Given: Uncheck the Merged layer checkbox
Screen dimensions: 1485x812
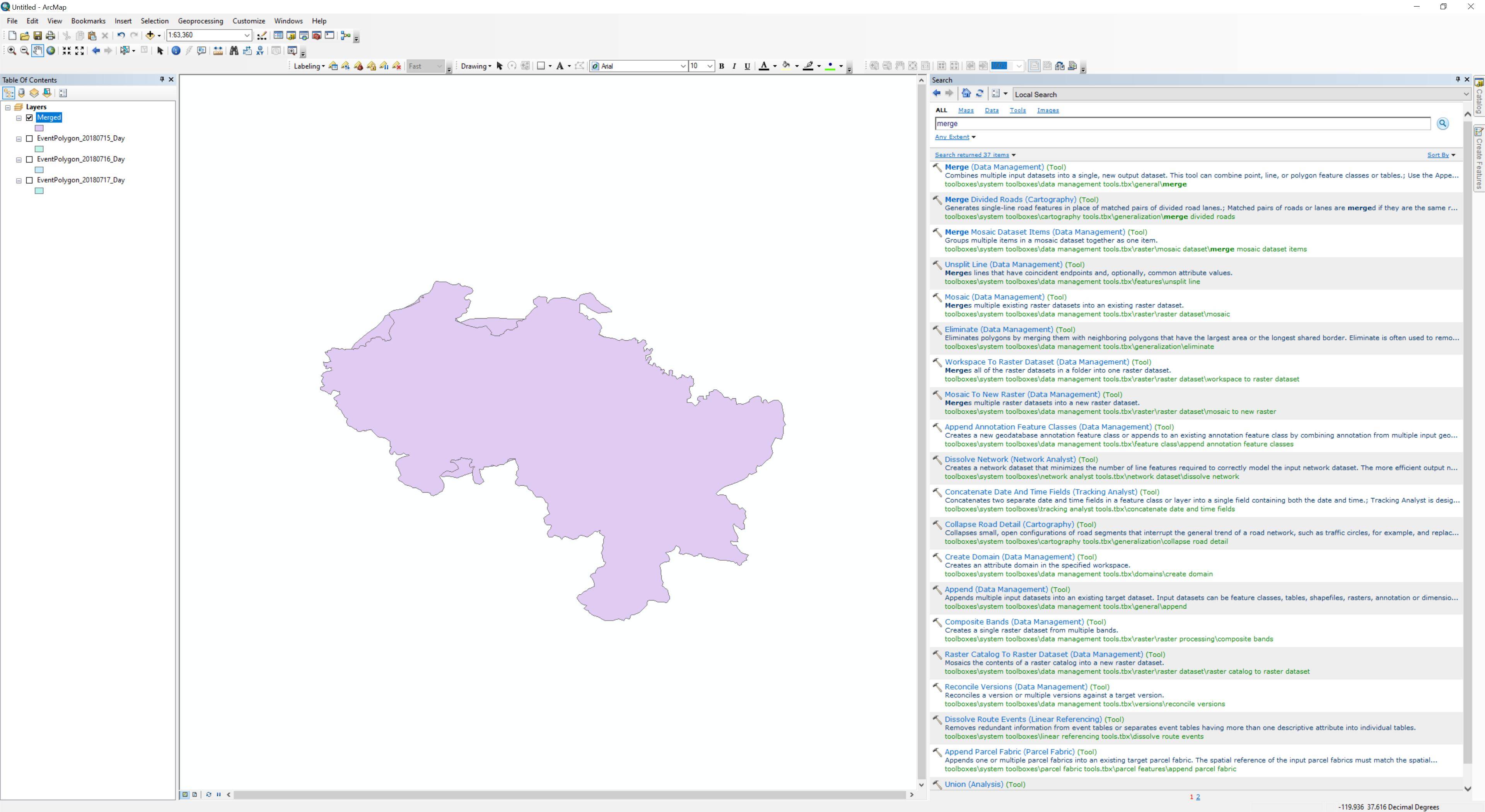Looking at the screenshot, I should pos(29,118).
